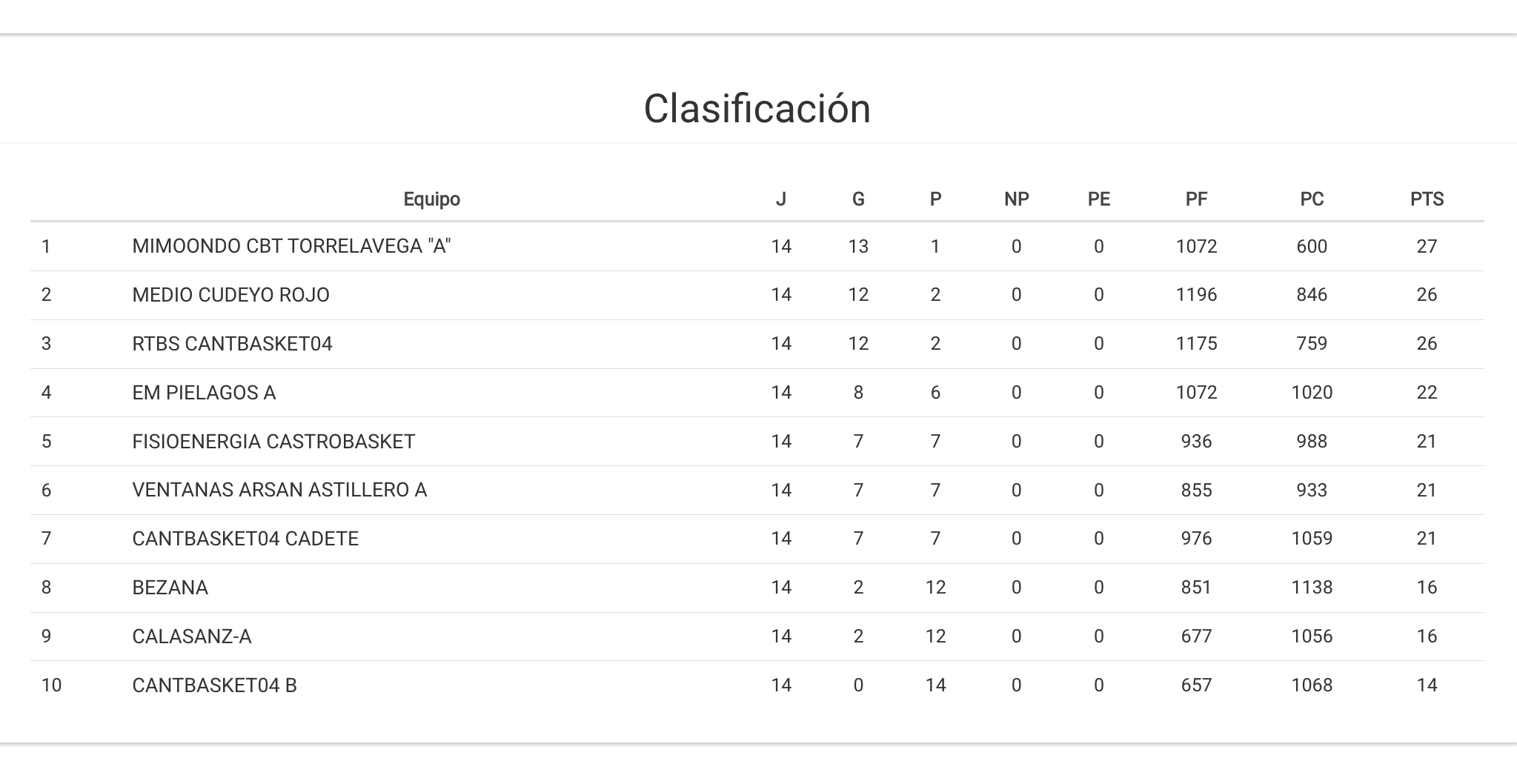Click CANTBASKET04 CADETE team name
This screenshot has width=1517, height=784.
tap(245, 539)
